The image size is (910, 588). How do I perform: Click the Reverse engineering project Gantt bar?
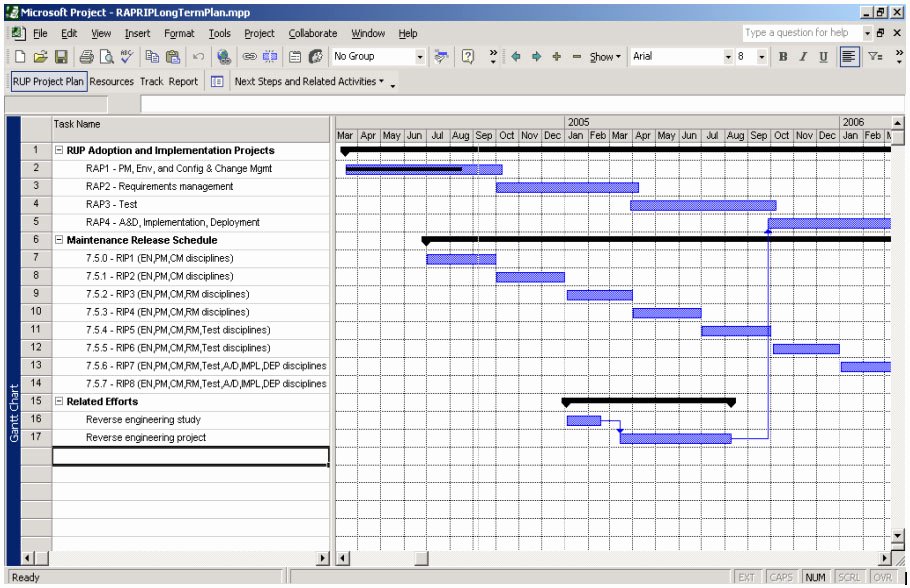point(676,438)
